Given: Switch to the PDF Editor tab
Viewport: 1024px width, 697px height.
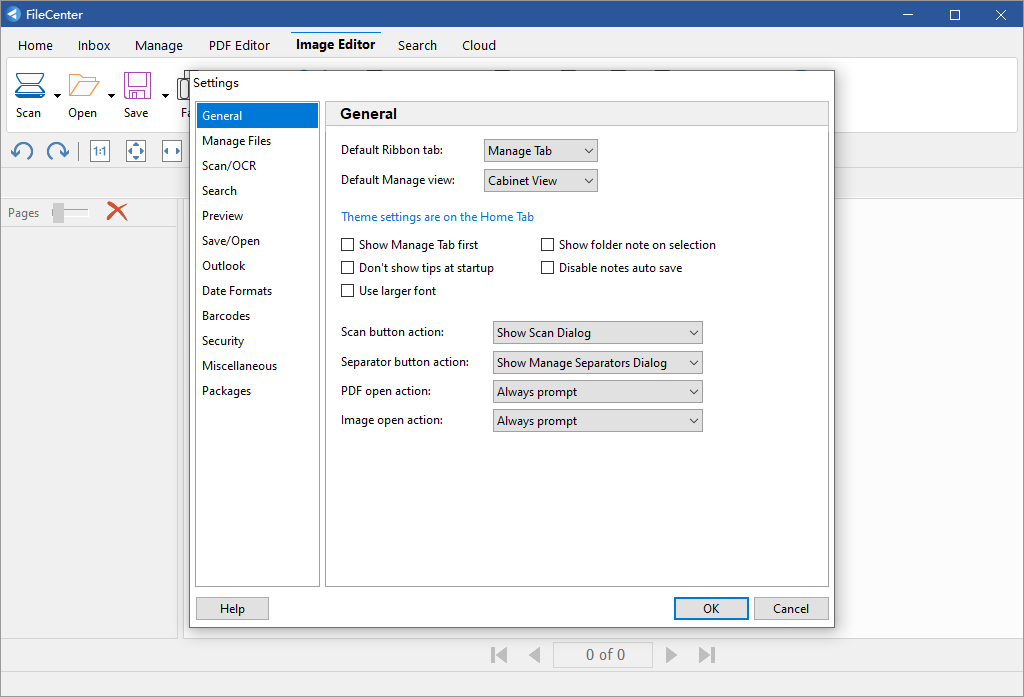Looking at the screenshot, I should (x=239, y=46).
